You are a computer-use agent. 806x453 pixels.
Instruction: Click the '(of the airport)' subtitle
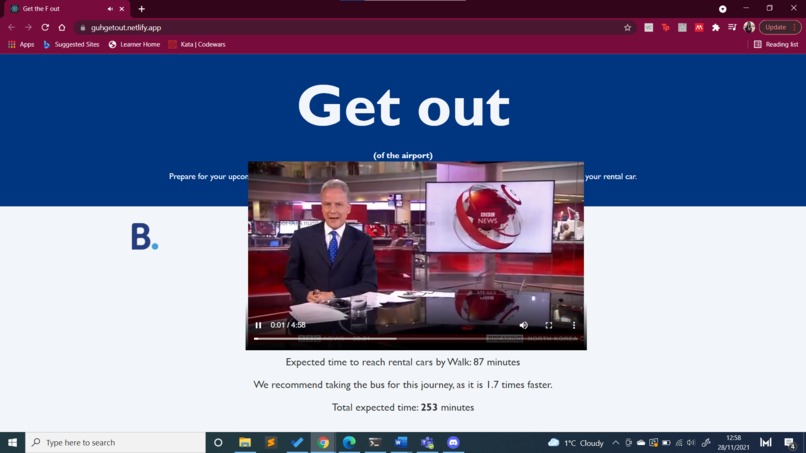tap(403, 155)
